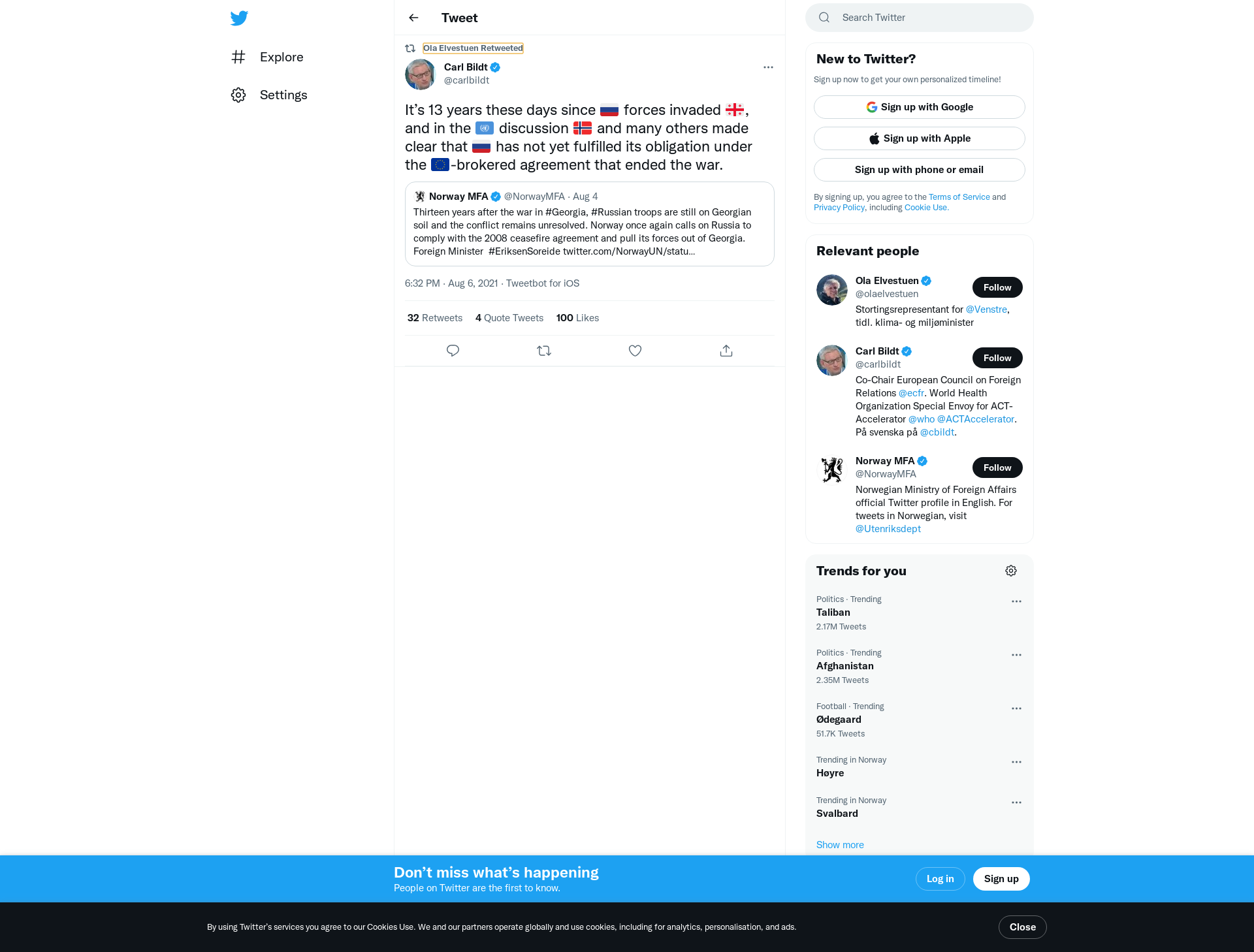Go back using the arrow icon

[x=413, y=18]
